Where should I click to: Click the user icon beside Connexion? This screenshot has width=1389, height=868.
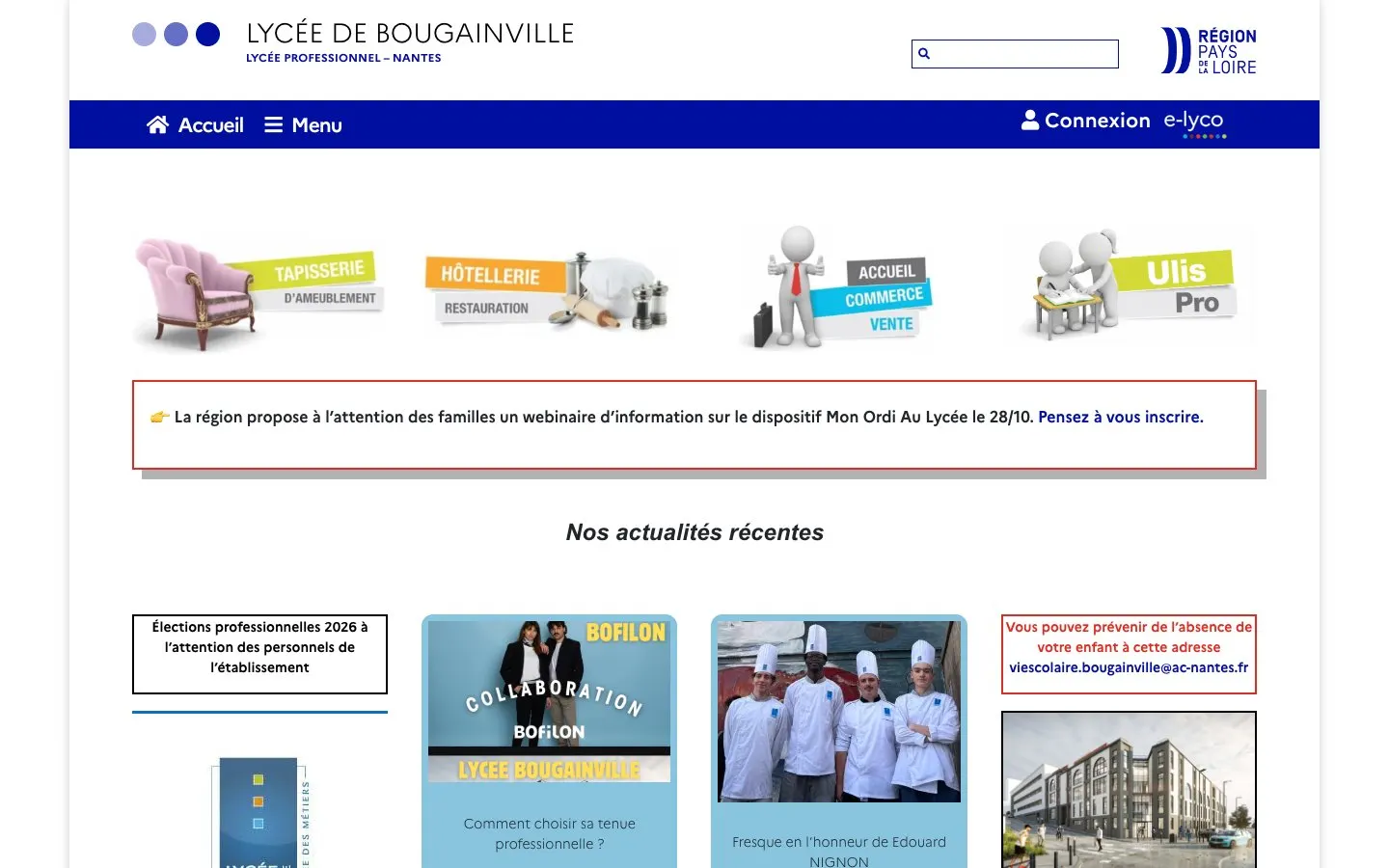pos(1030,121)
